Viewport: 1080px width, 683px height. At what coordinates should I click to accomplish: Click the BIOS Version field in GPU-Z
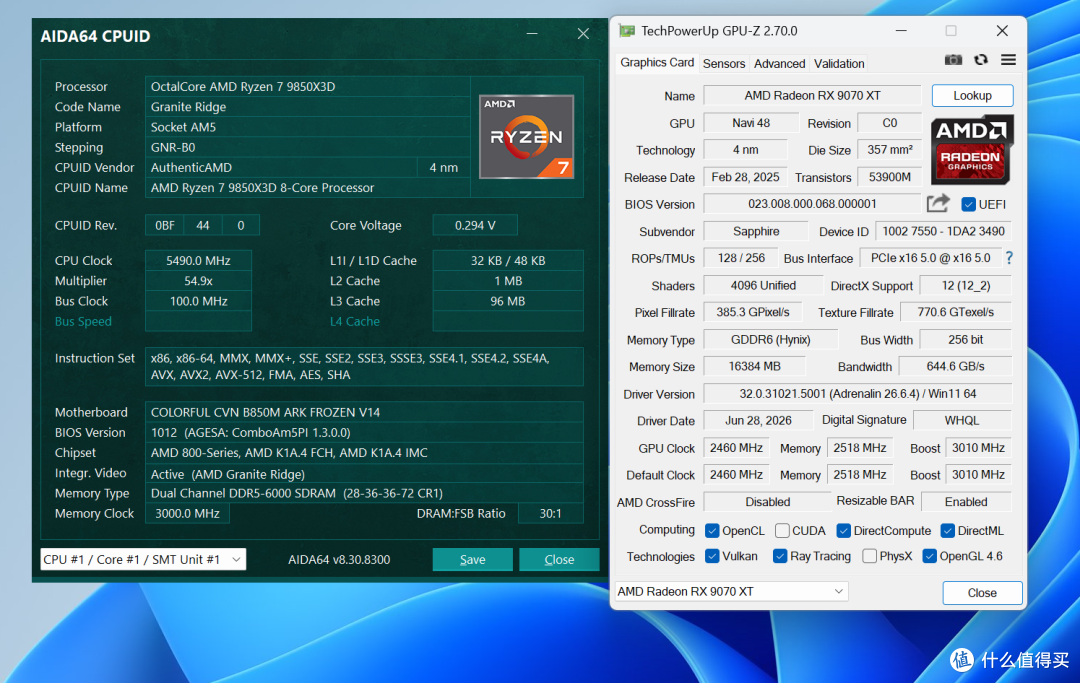click(812, 204)
